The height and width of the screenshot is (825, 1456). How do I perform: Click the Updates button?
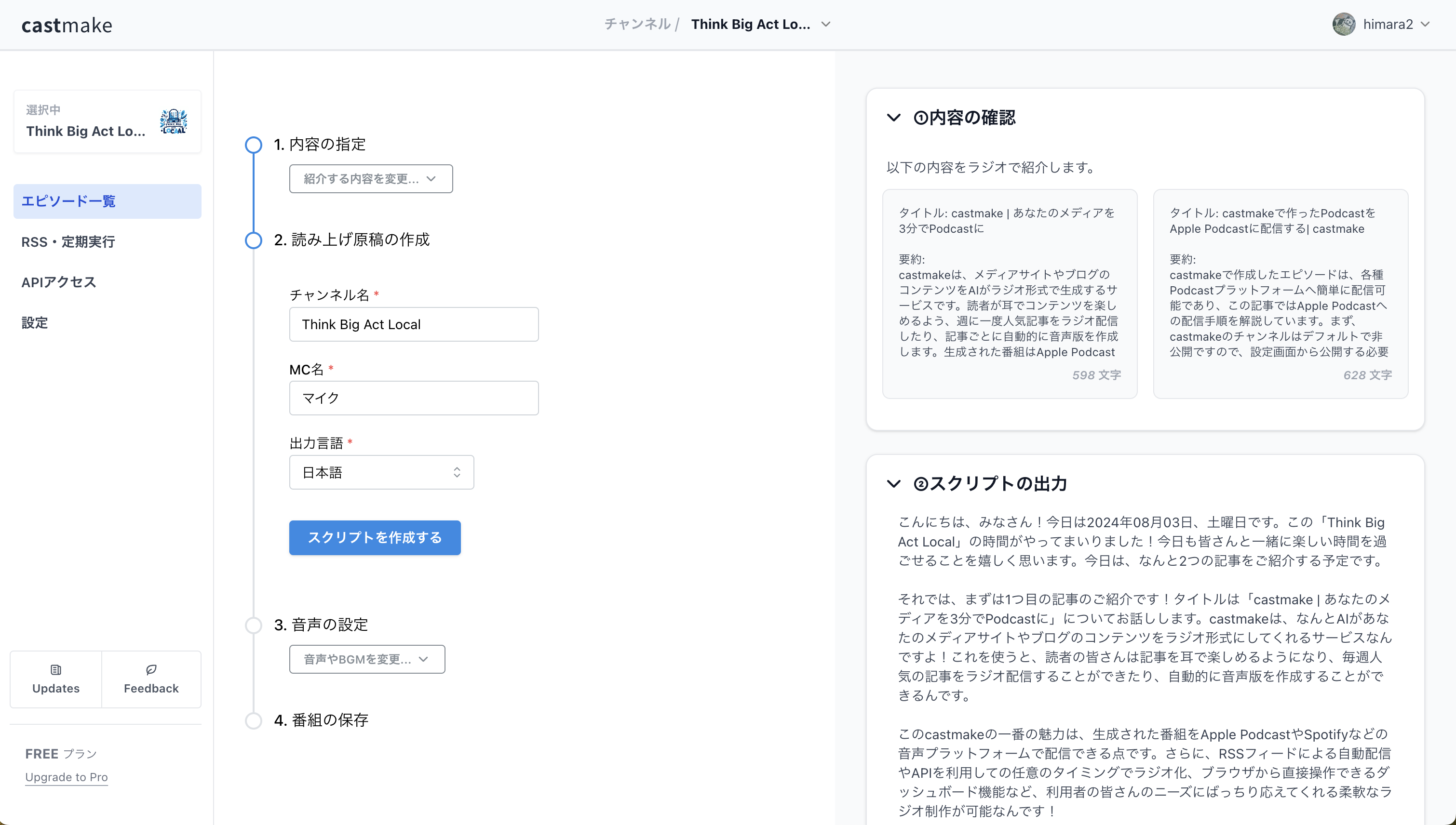[x=55, y=679]
